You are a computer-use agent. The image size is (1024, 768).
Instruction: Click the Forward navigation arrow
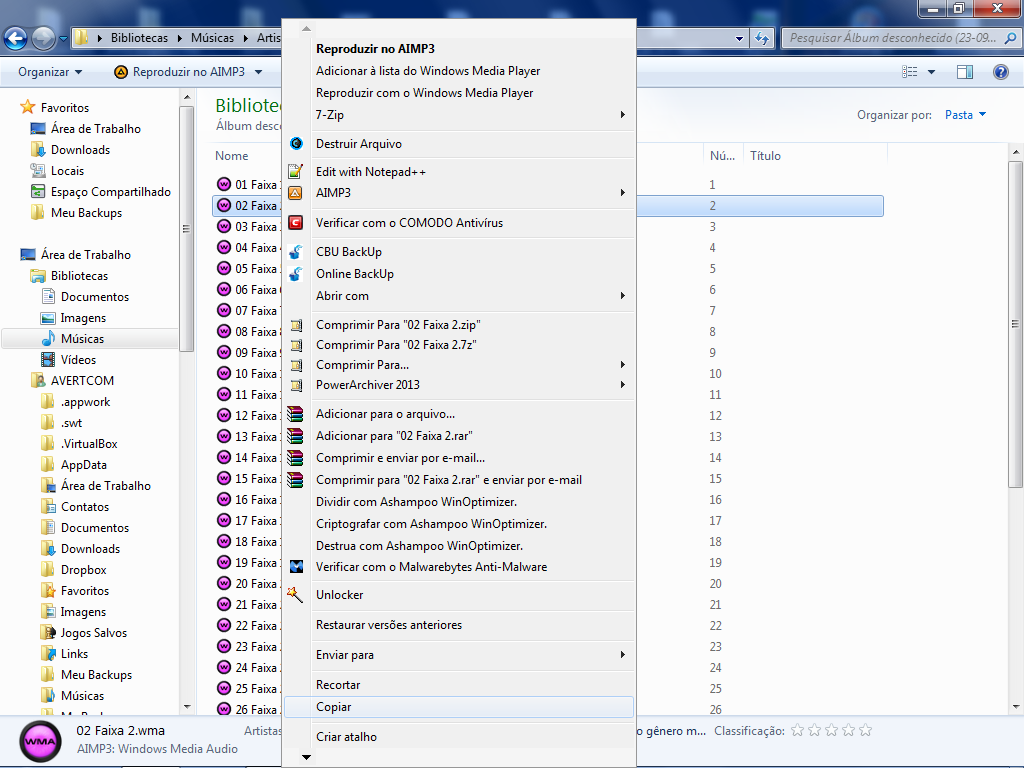tap(44, 39)
